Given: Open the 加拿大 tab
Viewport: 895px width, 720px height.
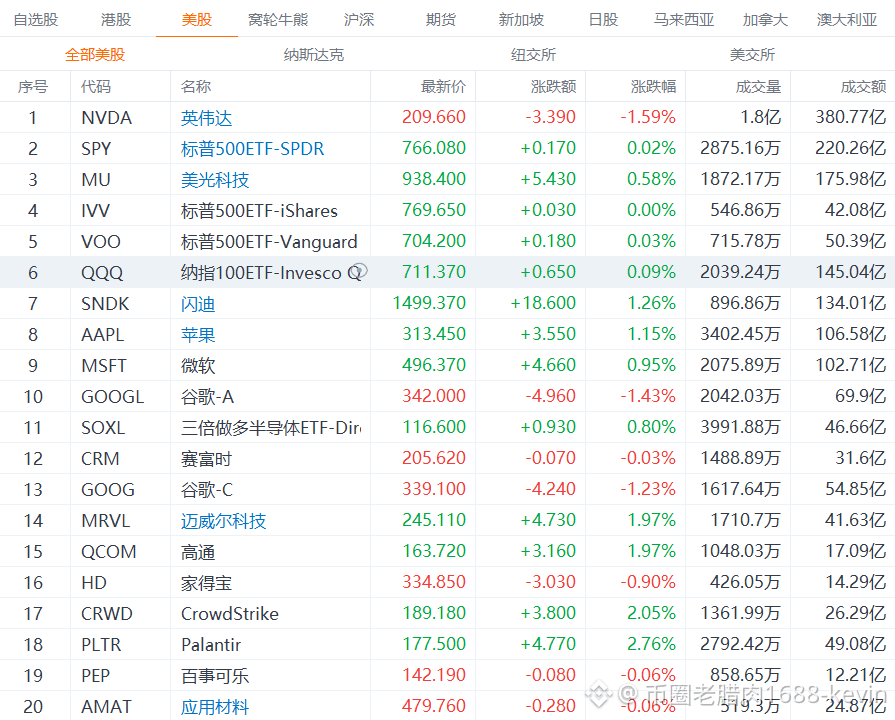Looking at the screenshot, I should tap(765, 19).
